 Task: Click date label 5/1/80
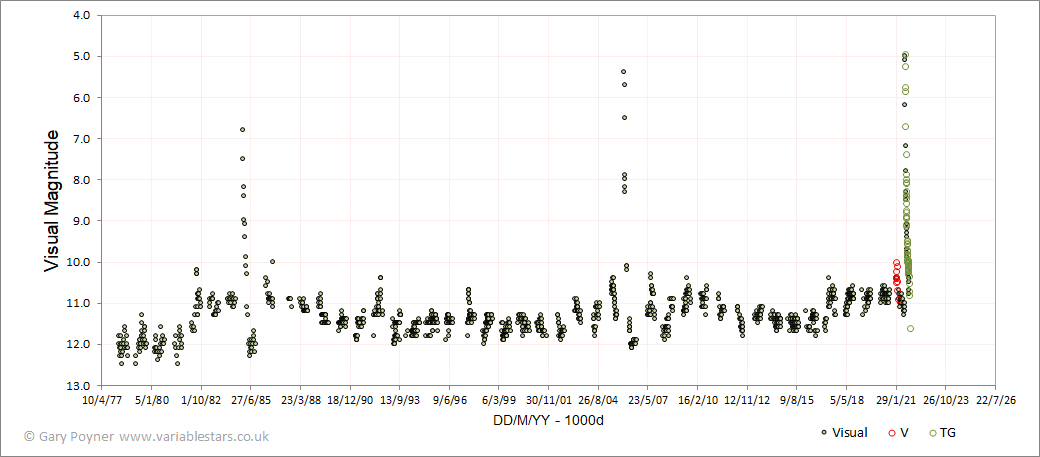pos(152,401)
